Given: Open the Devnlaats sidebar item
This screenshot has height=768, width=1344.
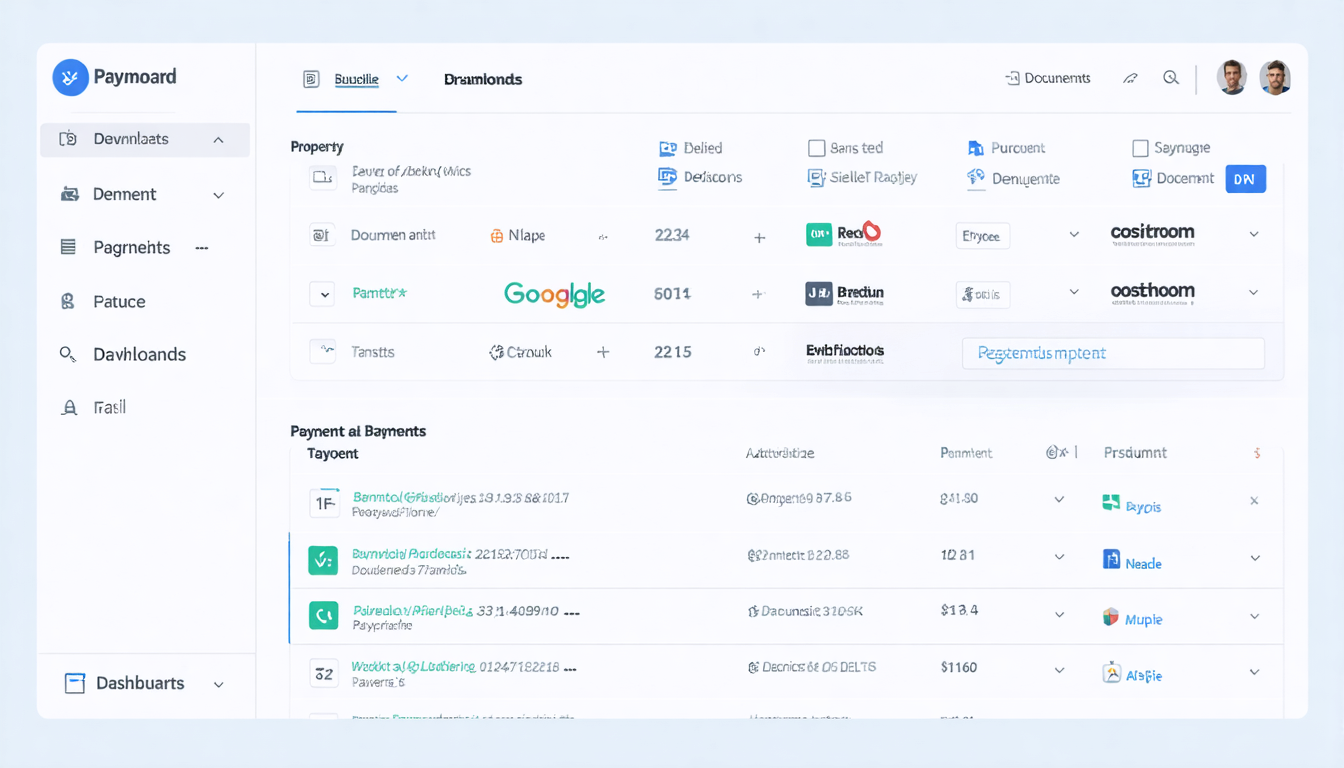Looking at the screenshot, I should click(145, 140).
